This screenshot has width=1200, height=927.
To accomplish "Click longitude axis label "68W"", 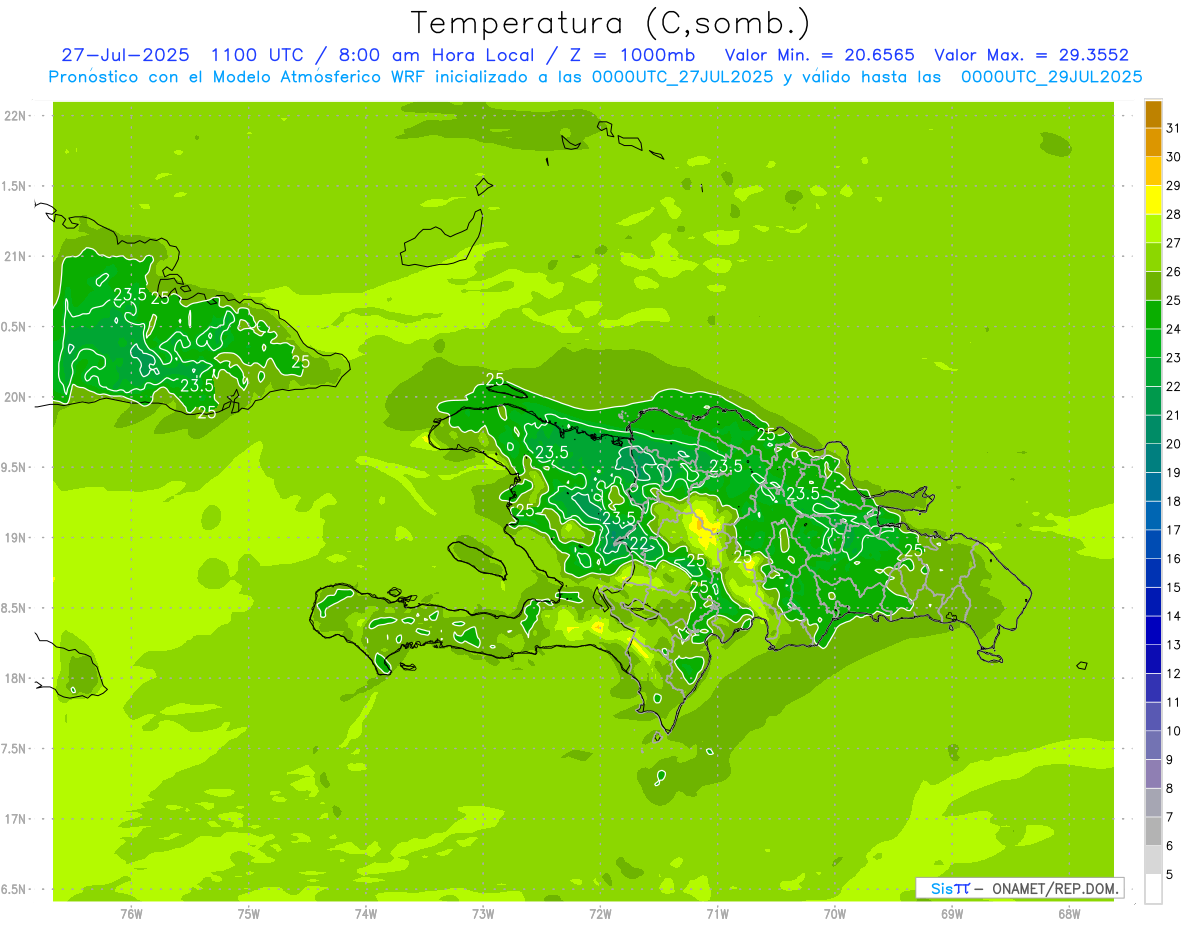I will point(1069,913).
